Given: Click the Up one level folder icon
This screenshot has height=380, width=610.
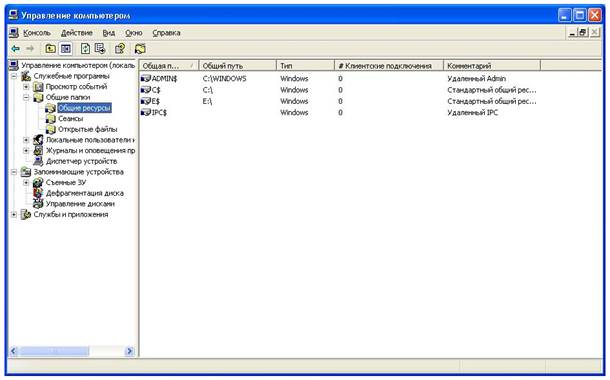Looking at the screenshot, I should (x=50, y=49).
